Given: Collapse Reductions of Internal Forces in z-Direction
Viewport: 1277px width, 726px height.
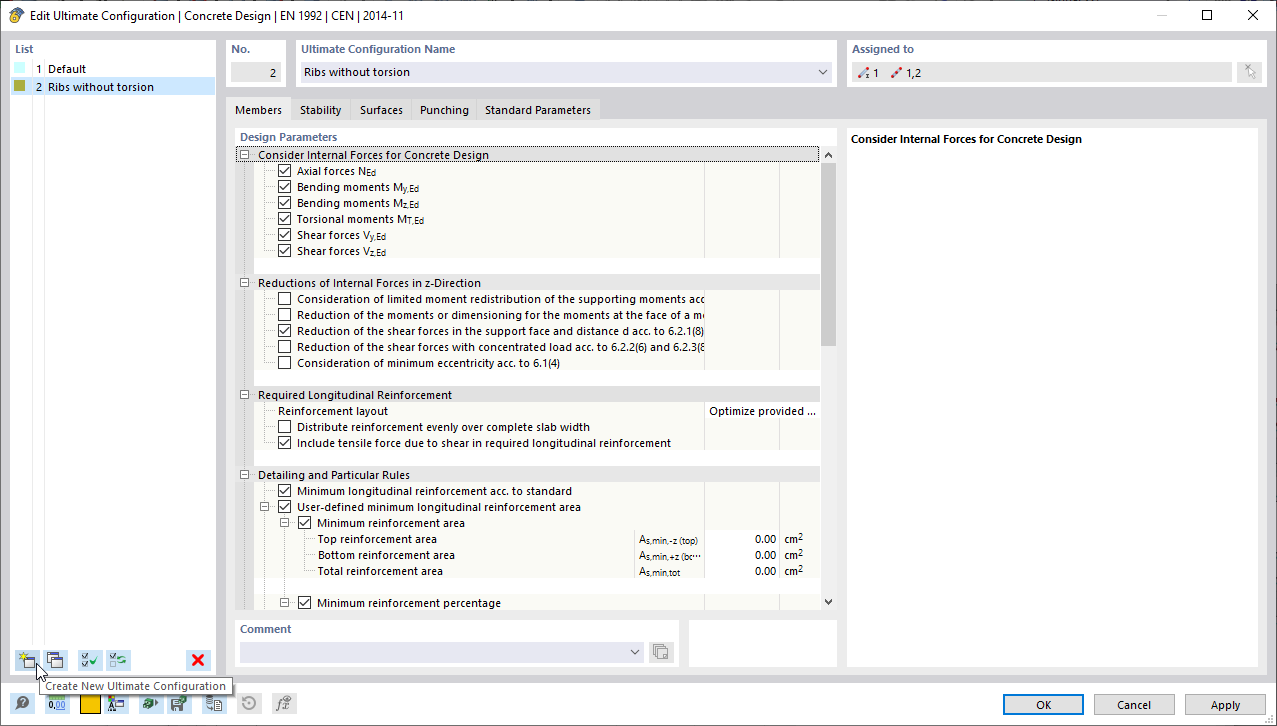Looking at the screenshot, I should tap(245, 283).
